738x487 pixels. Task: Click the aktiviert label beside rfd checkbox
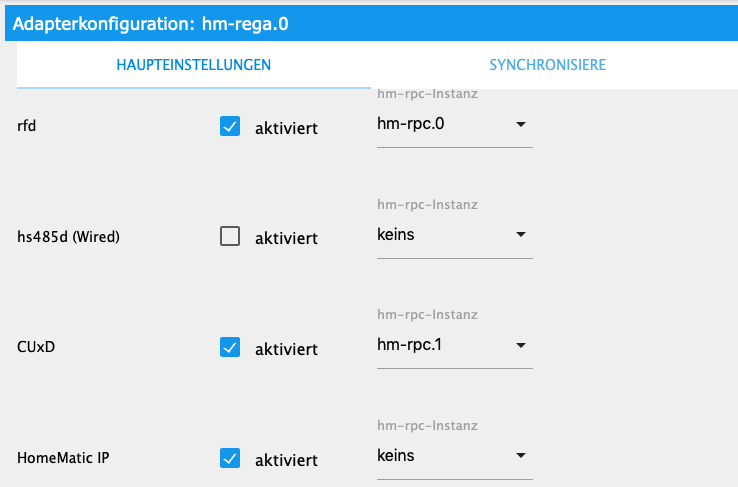(x=286, y=128)
